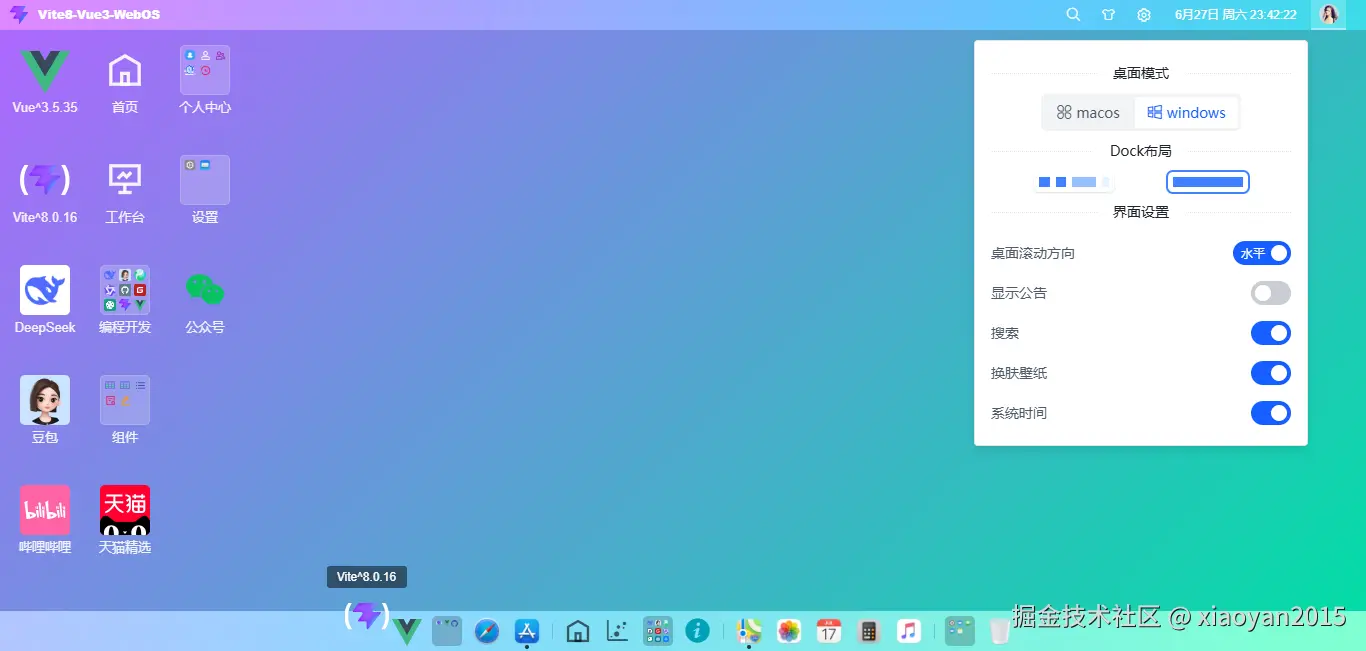Open the scatter chart icon in dock
1366x651 pixels.
(x=618, y=631)
